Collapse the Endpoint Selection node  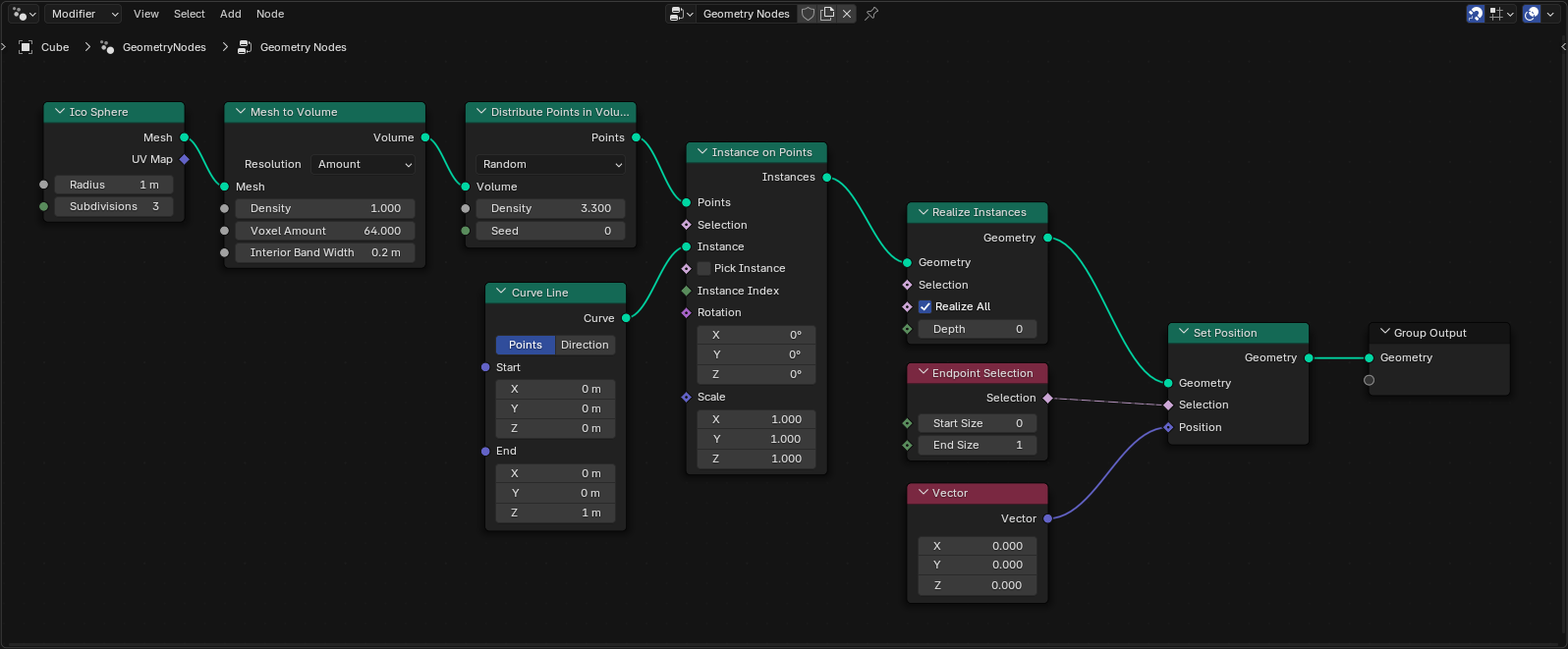coord(923,373)
